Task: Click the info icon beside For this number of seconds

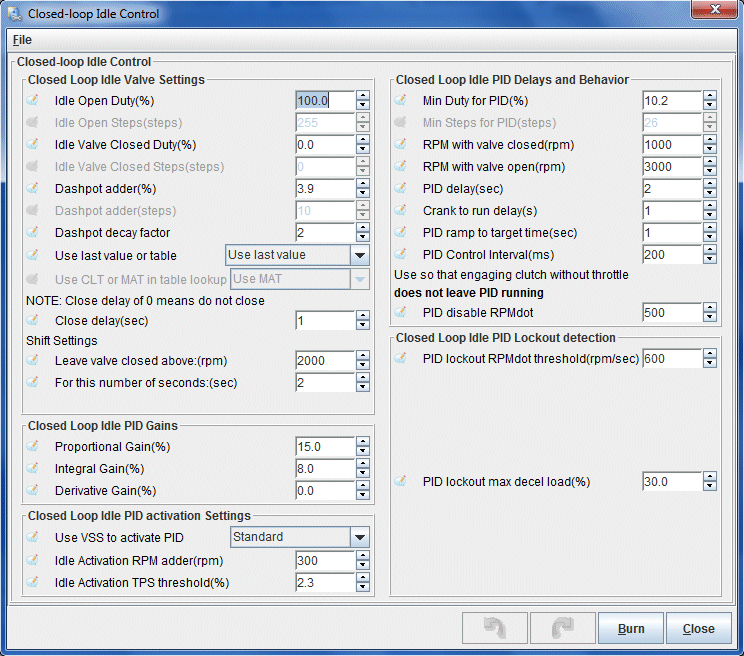Action: tap(32, 382)
